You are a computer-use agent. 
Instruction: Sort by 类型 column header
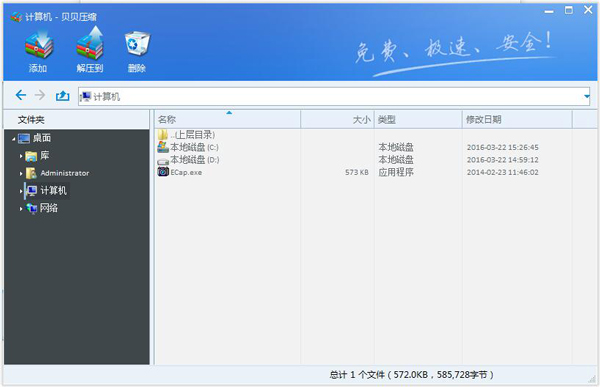(x=418, y=119)
